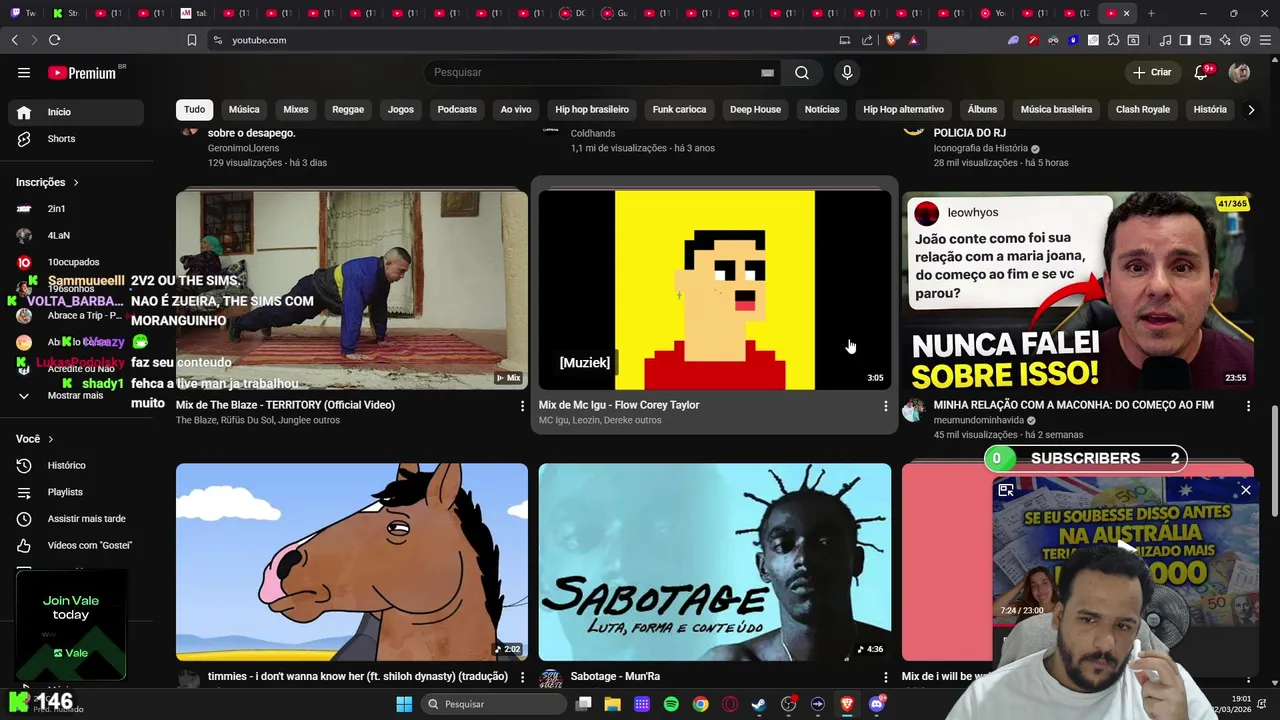Open the browser extensions puzzle icon
This screenshot has height=720, width=1280.
[x=1113, y=40]
